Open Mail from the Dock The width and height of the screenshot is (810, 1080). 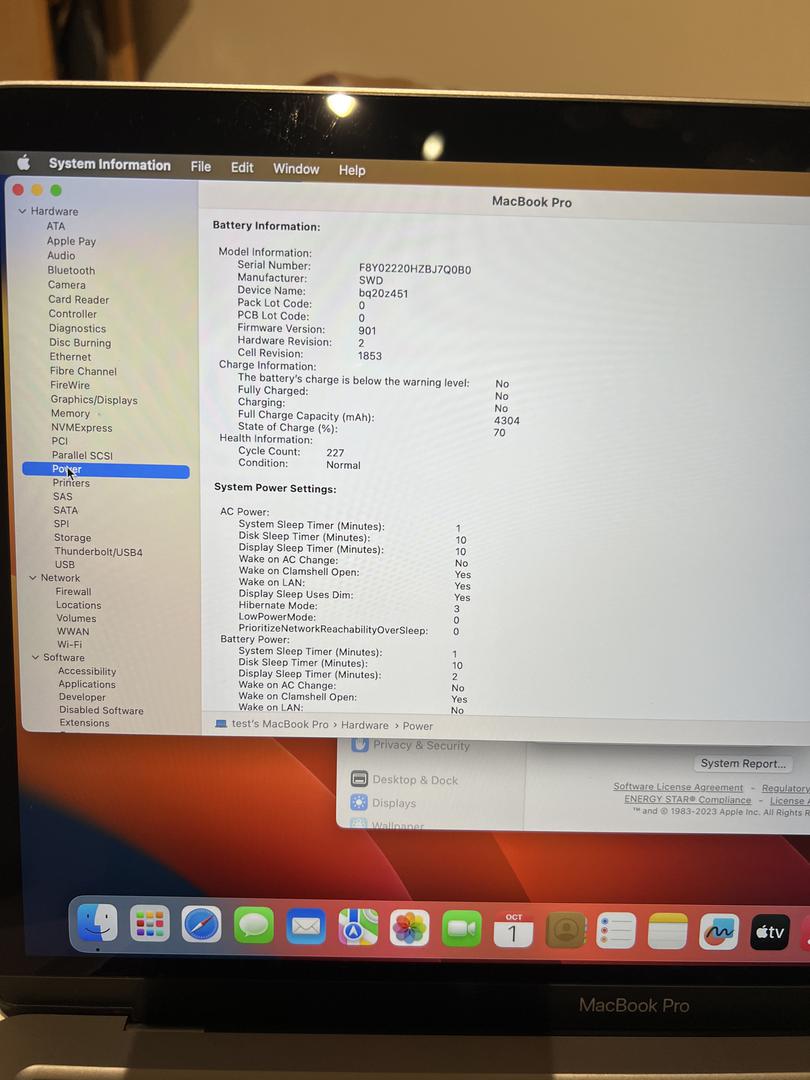pos(306,926)
